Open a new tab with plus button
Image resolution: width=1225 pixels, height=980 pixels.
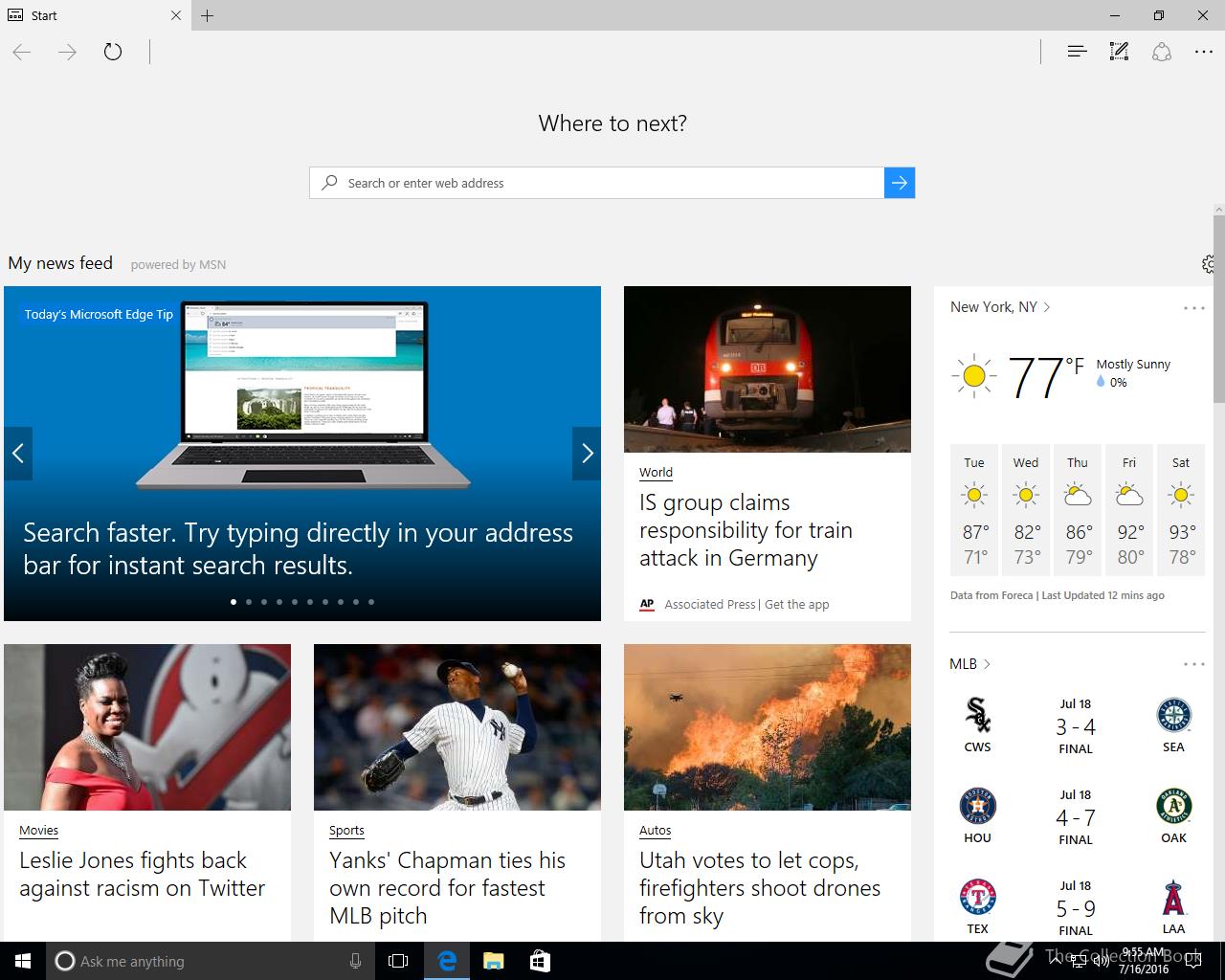tap(208, 15)
